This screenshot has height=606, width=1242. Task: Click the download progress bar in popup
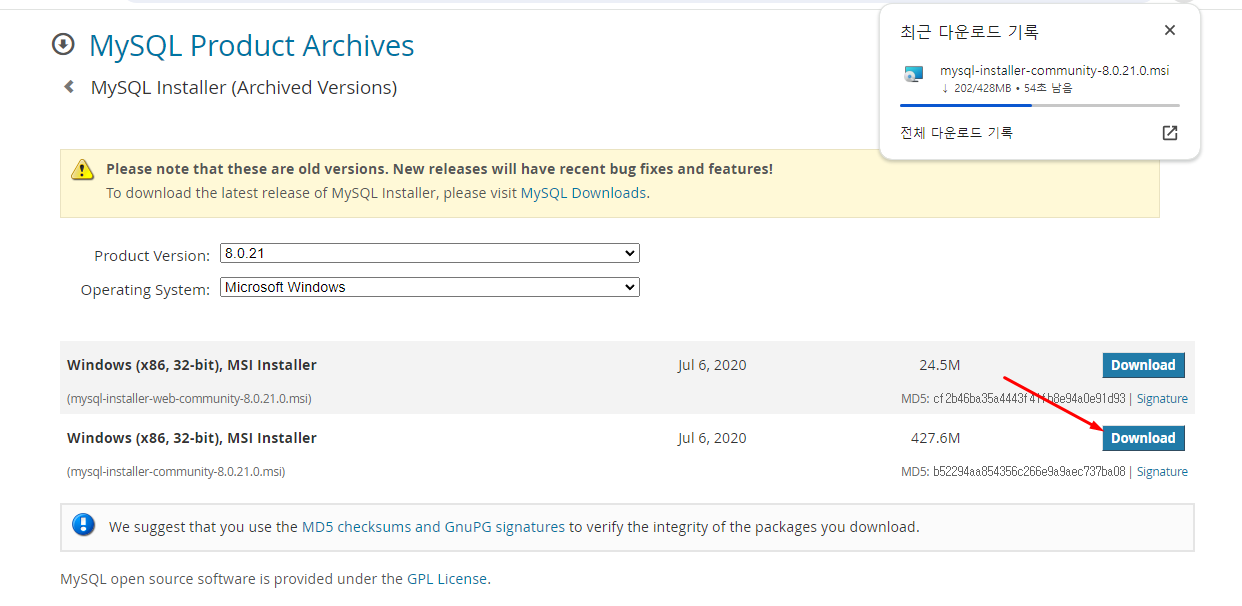(x=1039, y=105)
